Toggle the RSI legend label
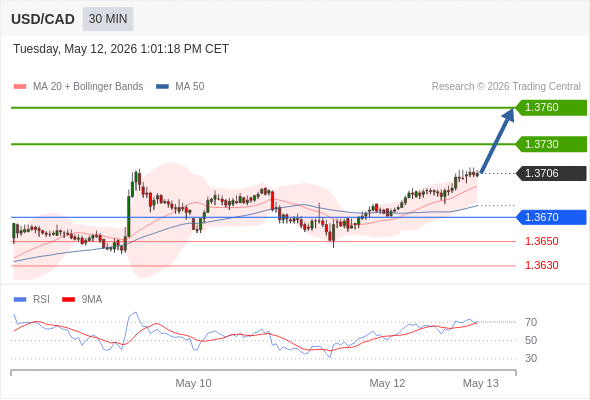The height and width of the screenshot is (400, 590). (x=41, y=300)
